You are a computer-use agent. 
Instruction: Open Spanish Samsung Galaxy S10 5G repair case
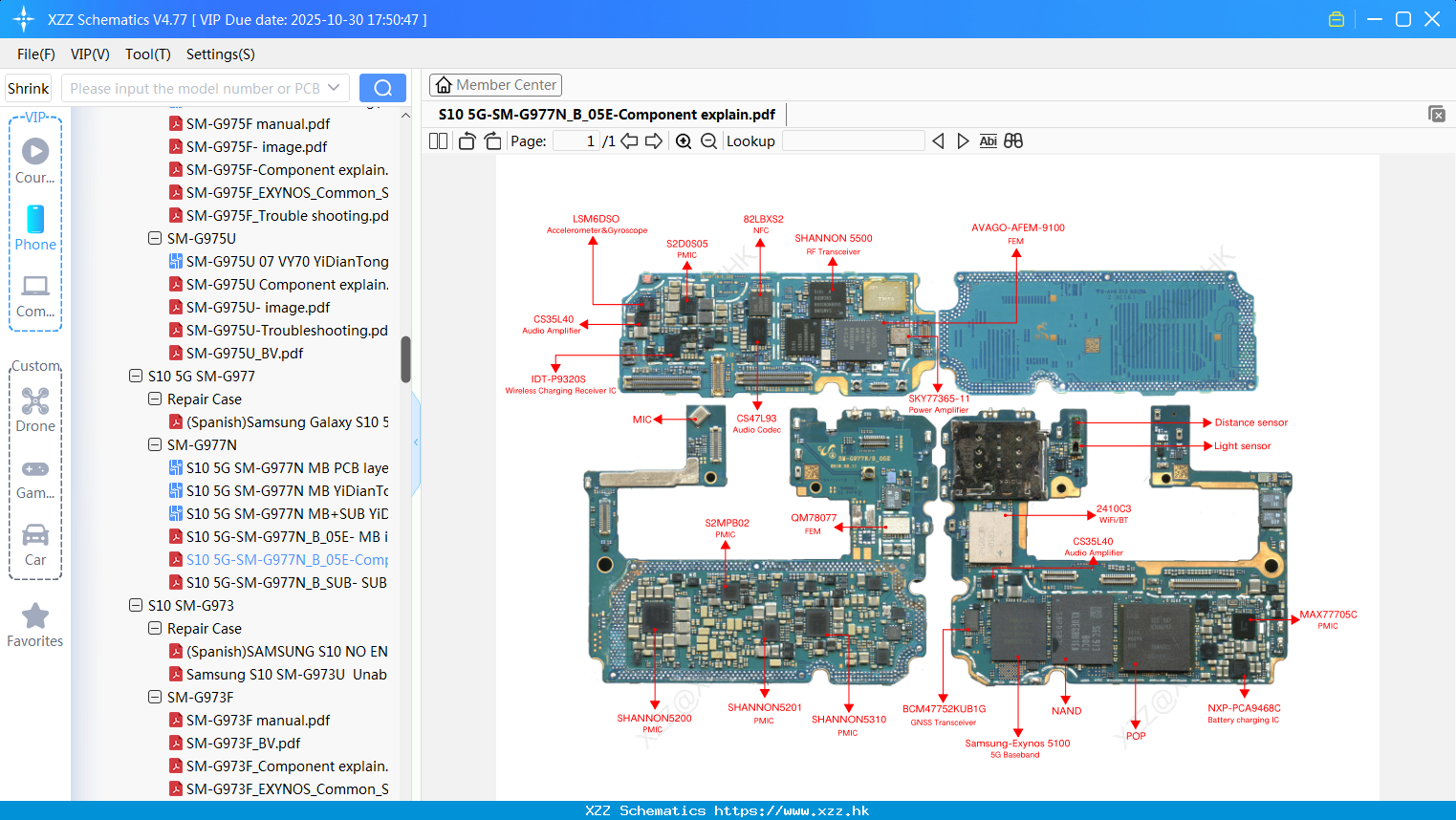pyautogui.click(x=287, y=422)
